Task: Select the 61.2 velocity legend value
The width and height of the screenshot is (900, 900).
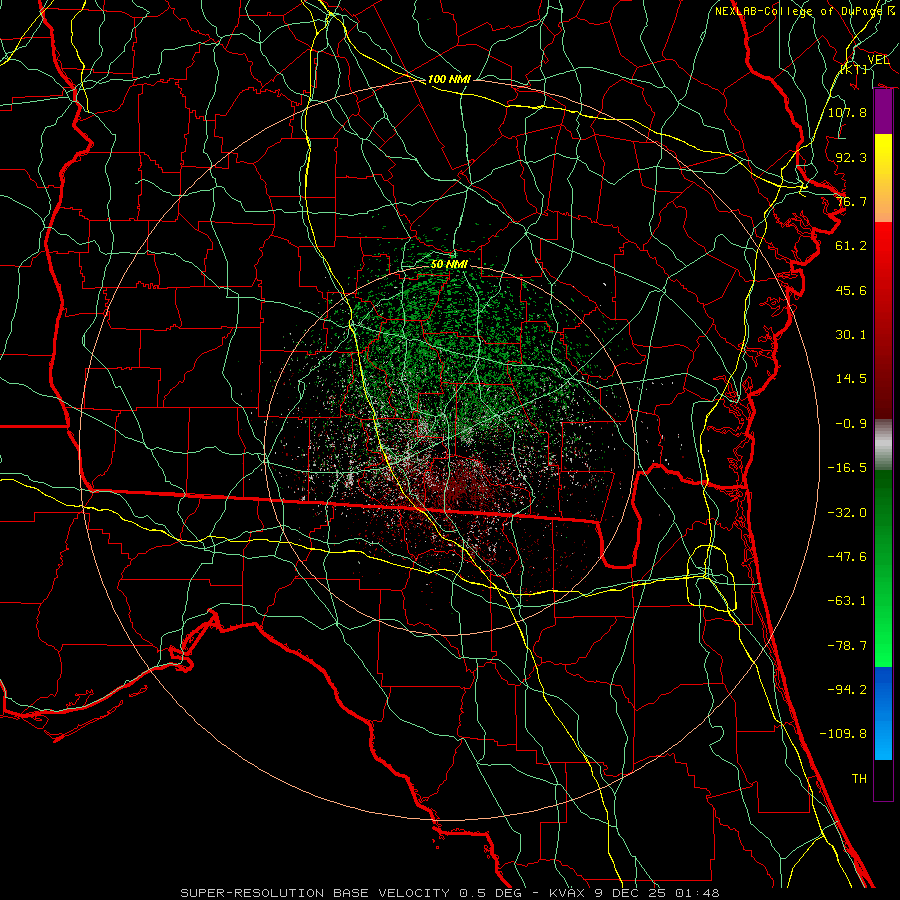Action: tap(851, 246)
